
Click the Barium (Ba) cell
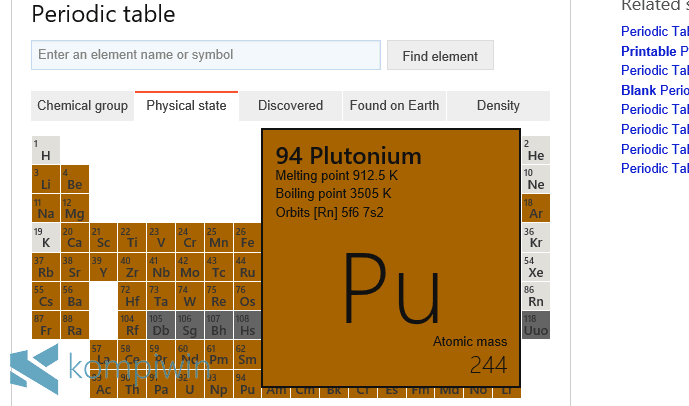(x=75, y=296)
